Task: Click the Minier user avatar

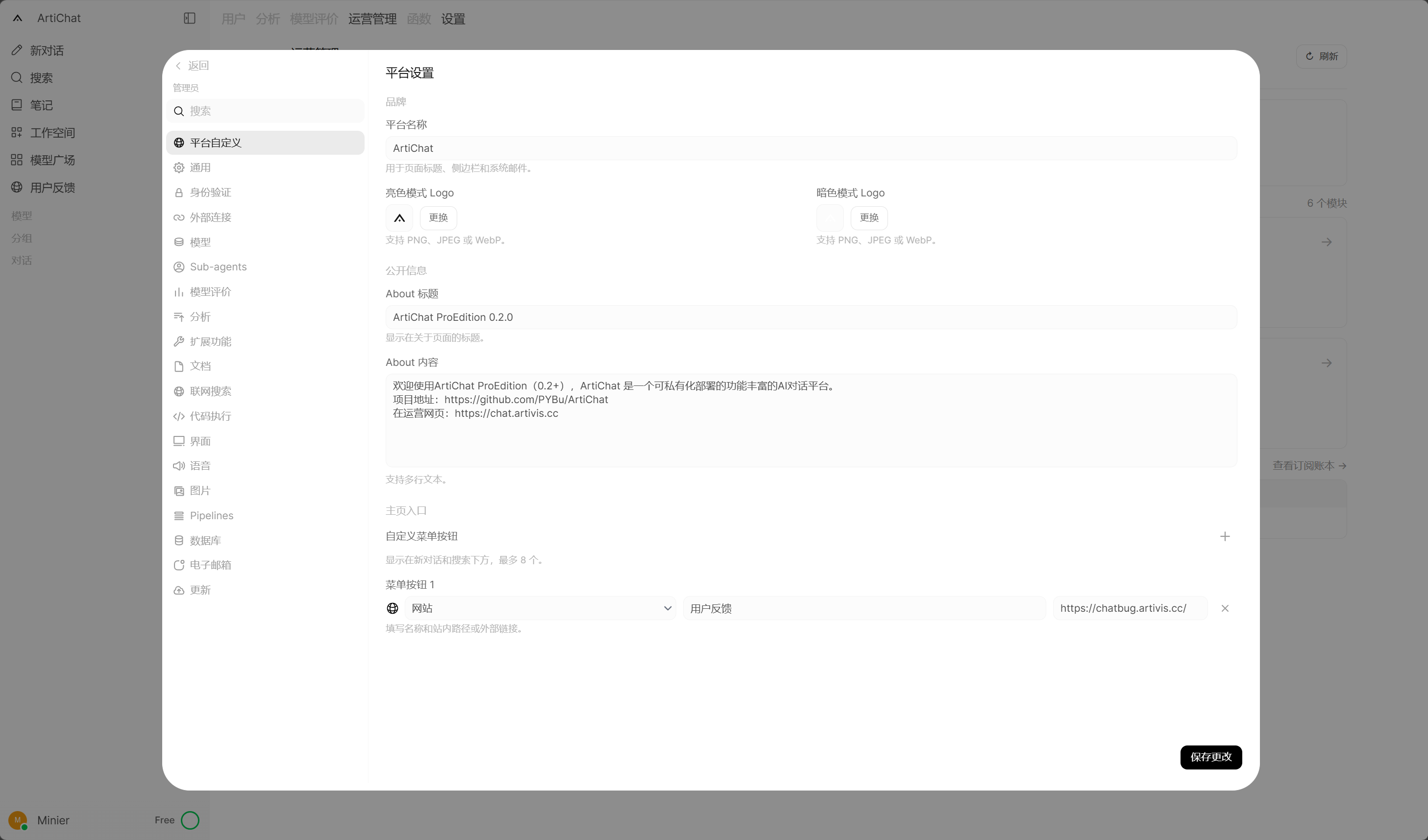Action: 18,819
